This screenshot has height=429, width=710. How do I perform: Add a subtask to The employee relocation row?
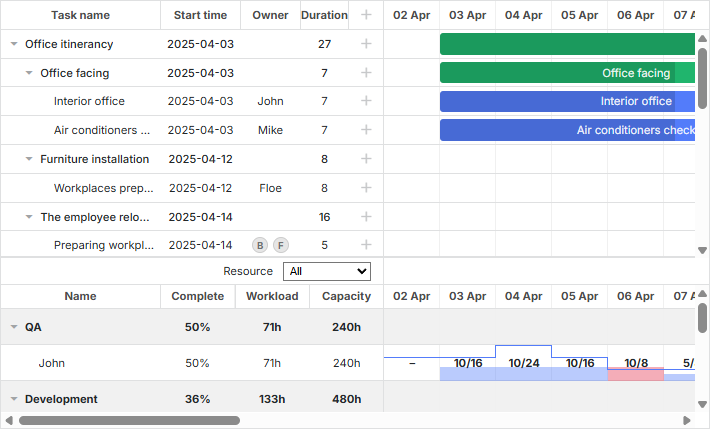pos(366,216)
